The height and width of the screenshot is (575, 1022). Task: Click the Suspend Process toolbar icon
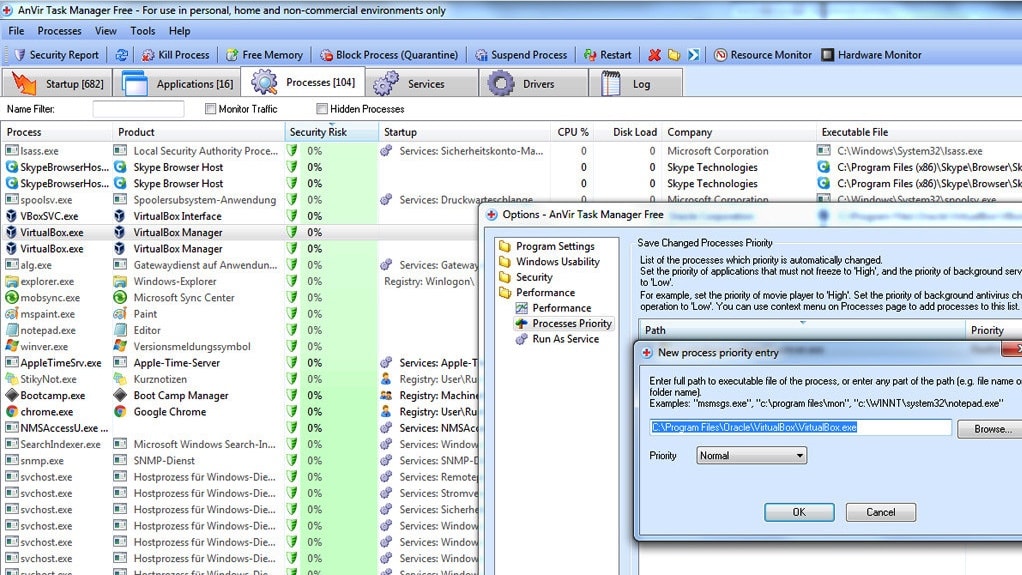point(481,55)
